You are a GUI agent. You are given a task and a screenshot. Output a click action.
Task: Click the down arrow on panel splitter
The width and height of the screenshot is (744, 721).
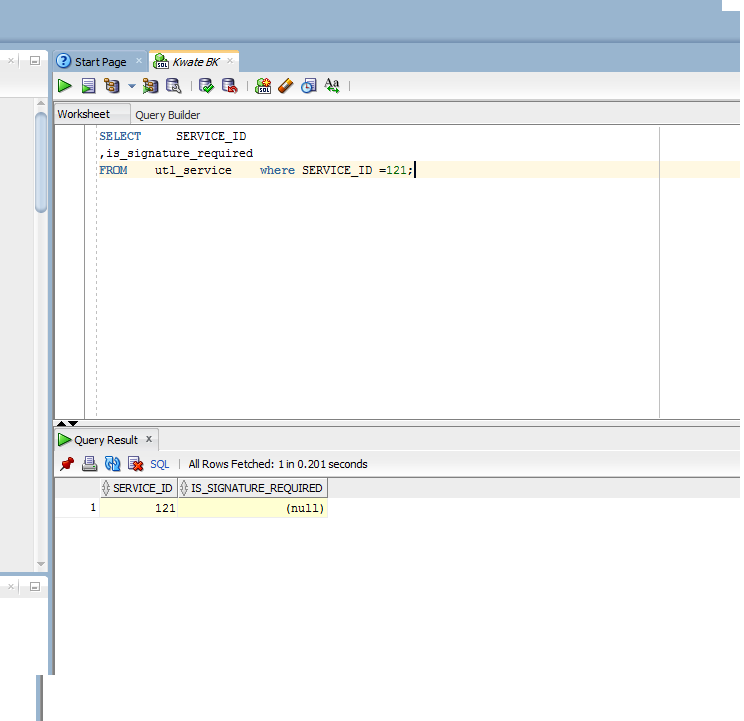73,423
